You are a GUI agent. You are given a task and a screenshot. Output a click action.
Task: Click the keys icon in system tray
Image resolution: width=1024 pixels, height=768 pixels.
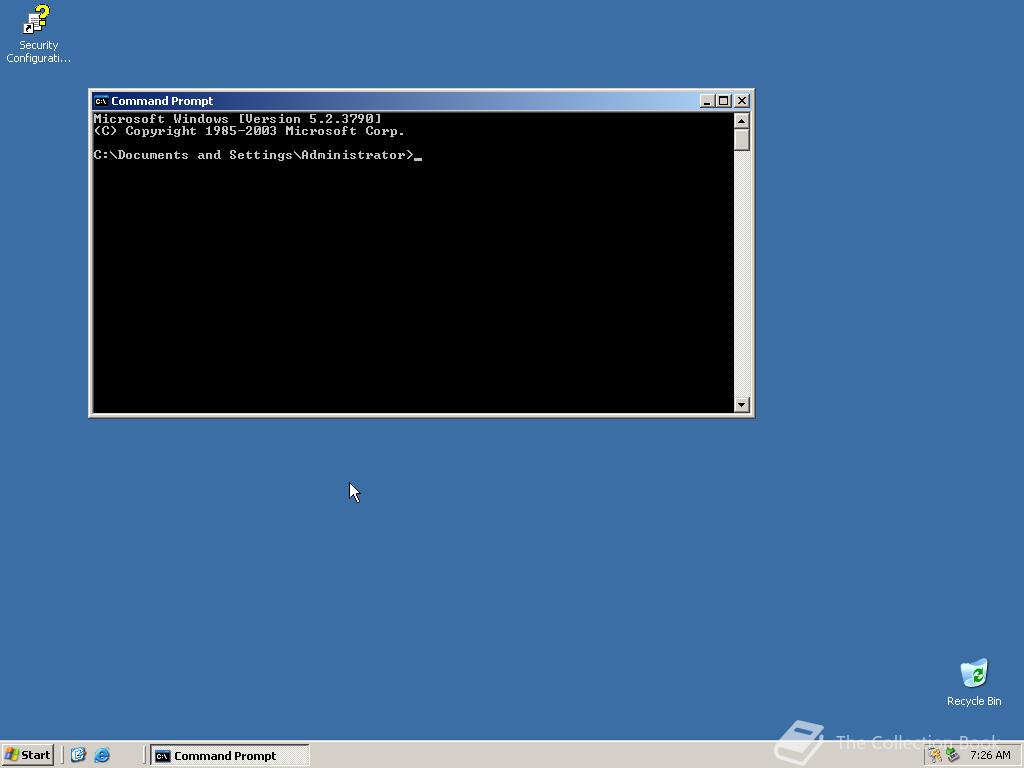pyautogui.click(x=936, y=755)
